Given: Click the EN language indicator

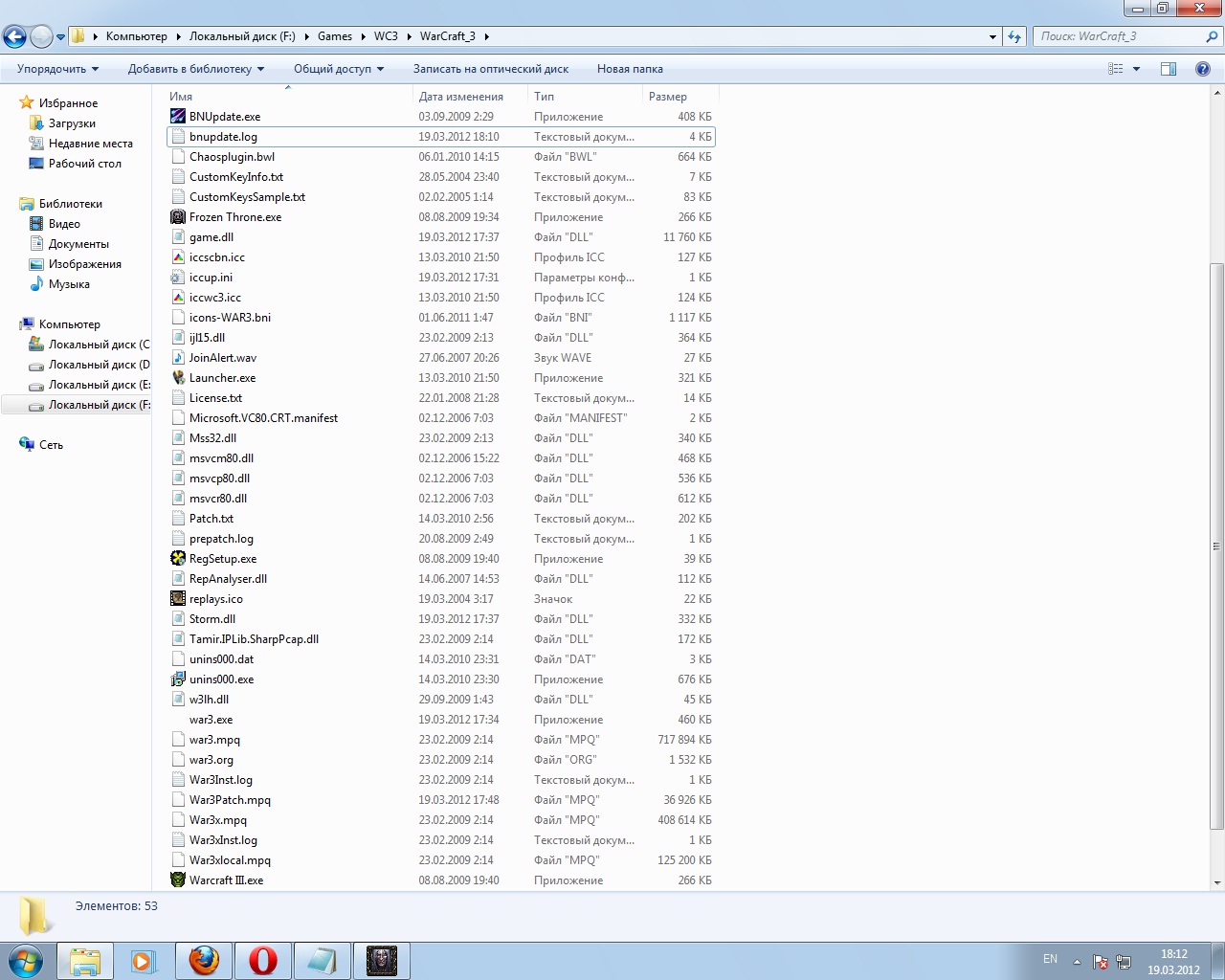Looking at the screenshot, I should (x=1050, y=959).
